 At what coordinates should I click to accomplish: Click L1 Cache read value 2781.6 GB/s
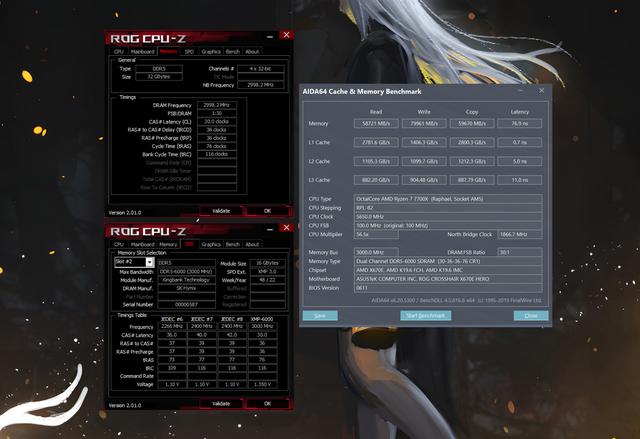[376, 142]
